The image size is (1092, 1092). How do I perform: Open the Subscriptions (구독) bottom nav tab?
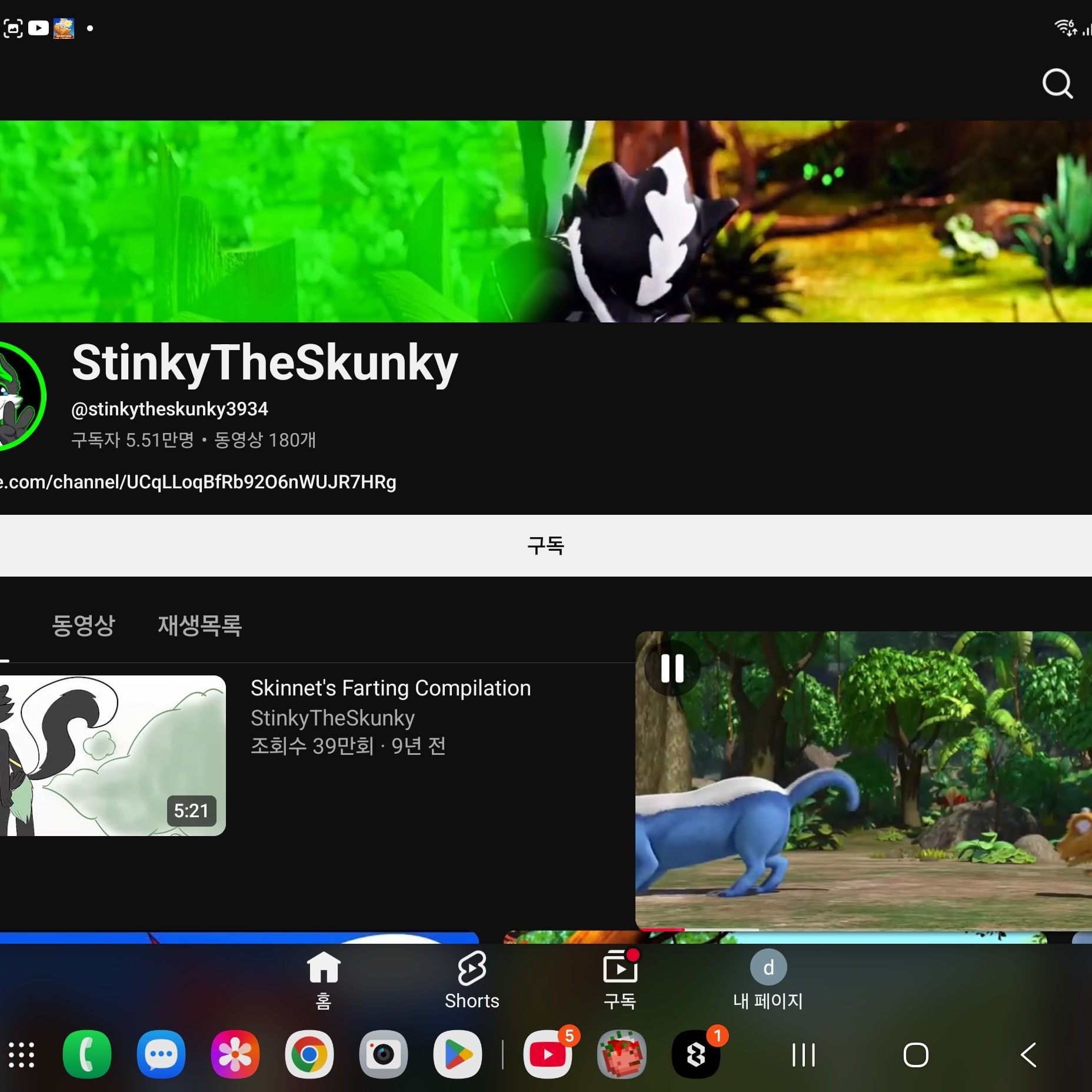click(620, 980)
